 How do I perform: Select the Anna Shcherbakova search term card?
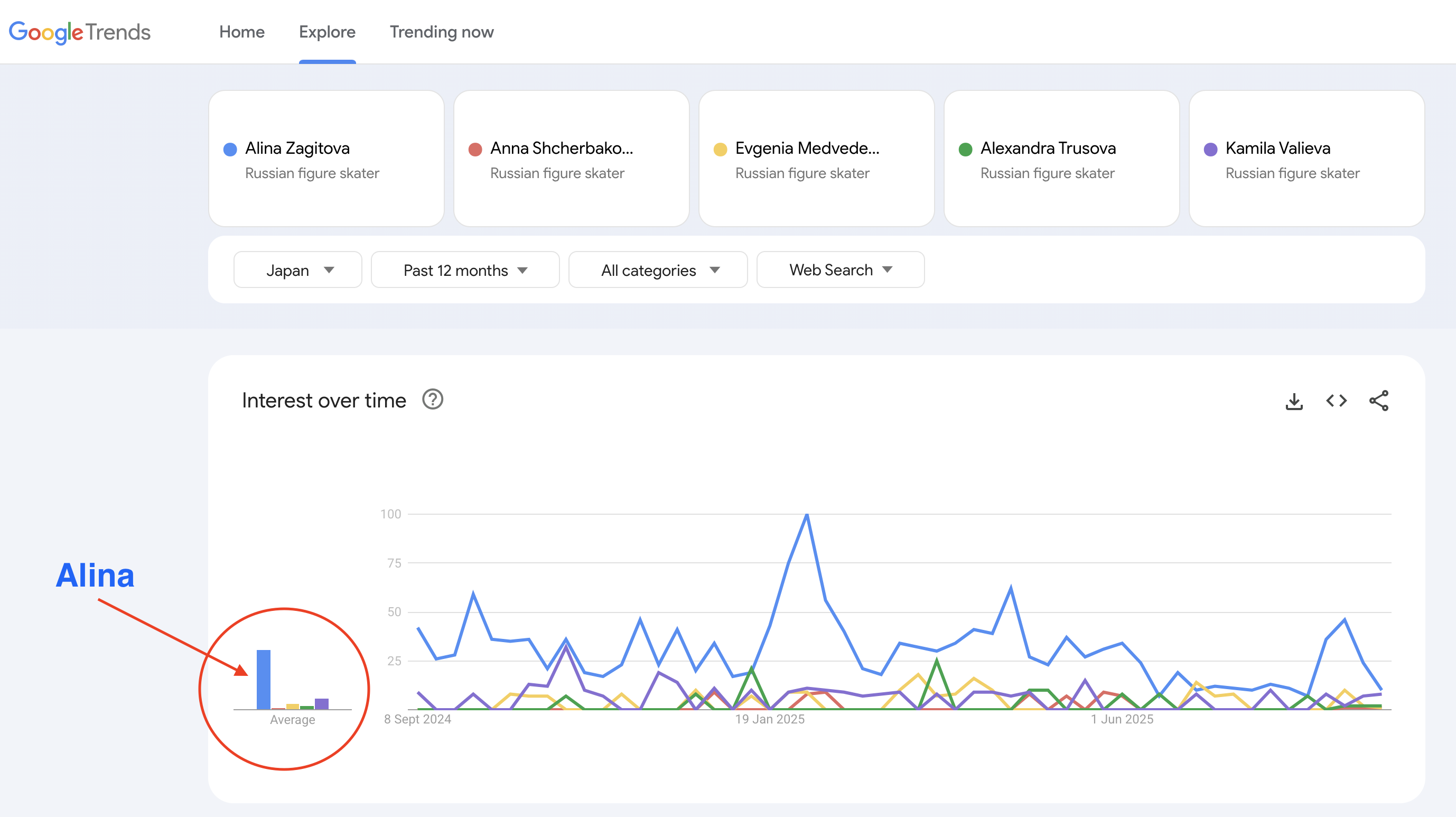coord(572,159)
